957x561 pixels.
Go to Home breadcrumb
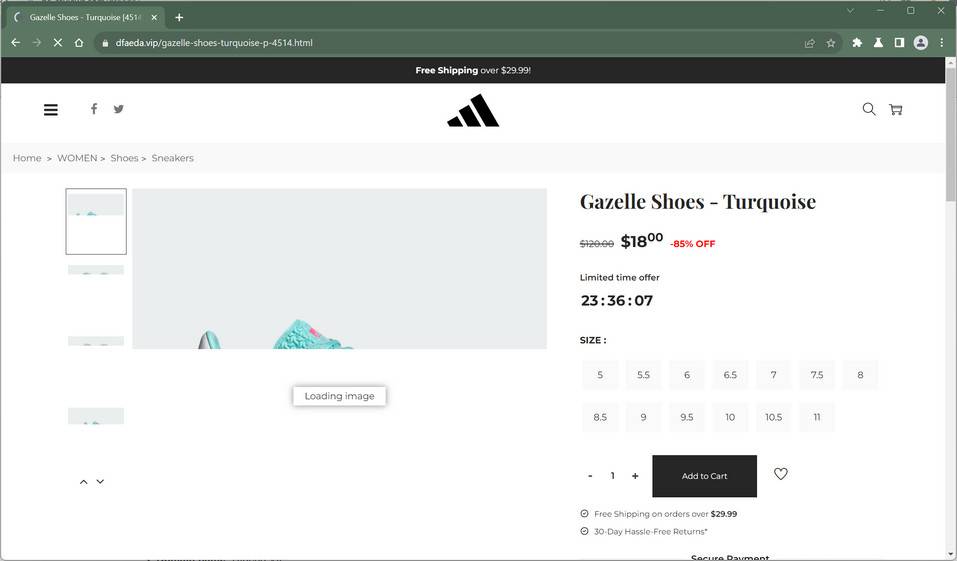pos(27,158)
